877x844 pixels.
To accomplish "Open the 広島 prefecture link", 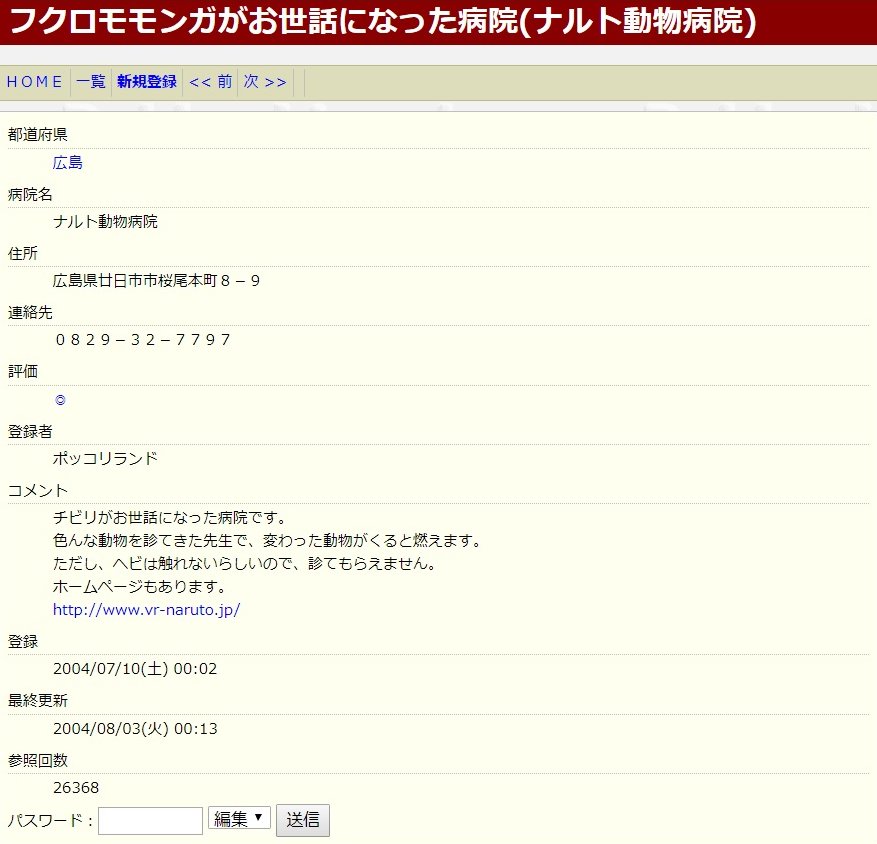I will click(x=68, y=163).
